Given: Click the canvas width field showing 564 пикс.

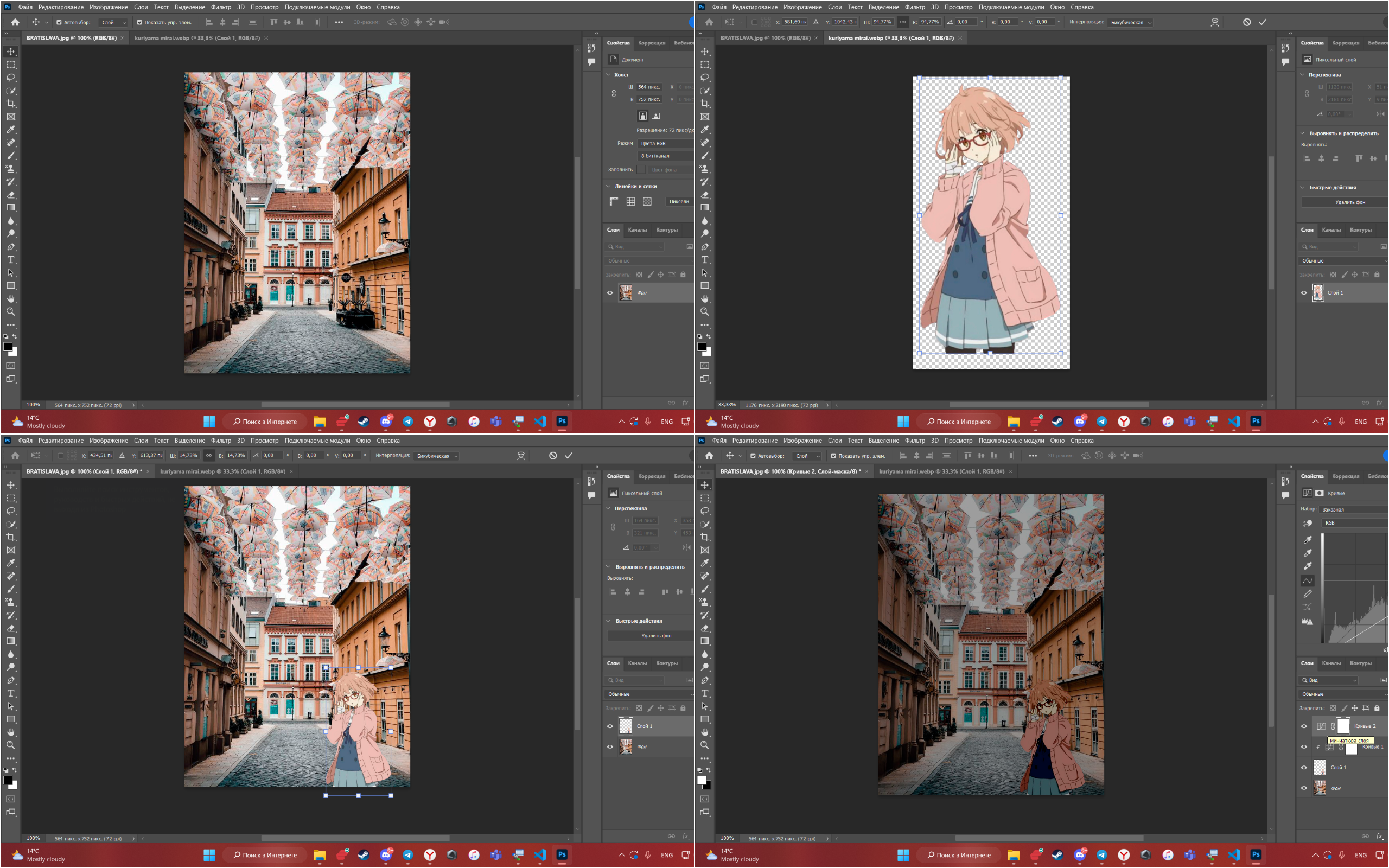Looking at the screenshot, I should pos(648,87).
